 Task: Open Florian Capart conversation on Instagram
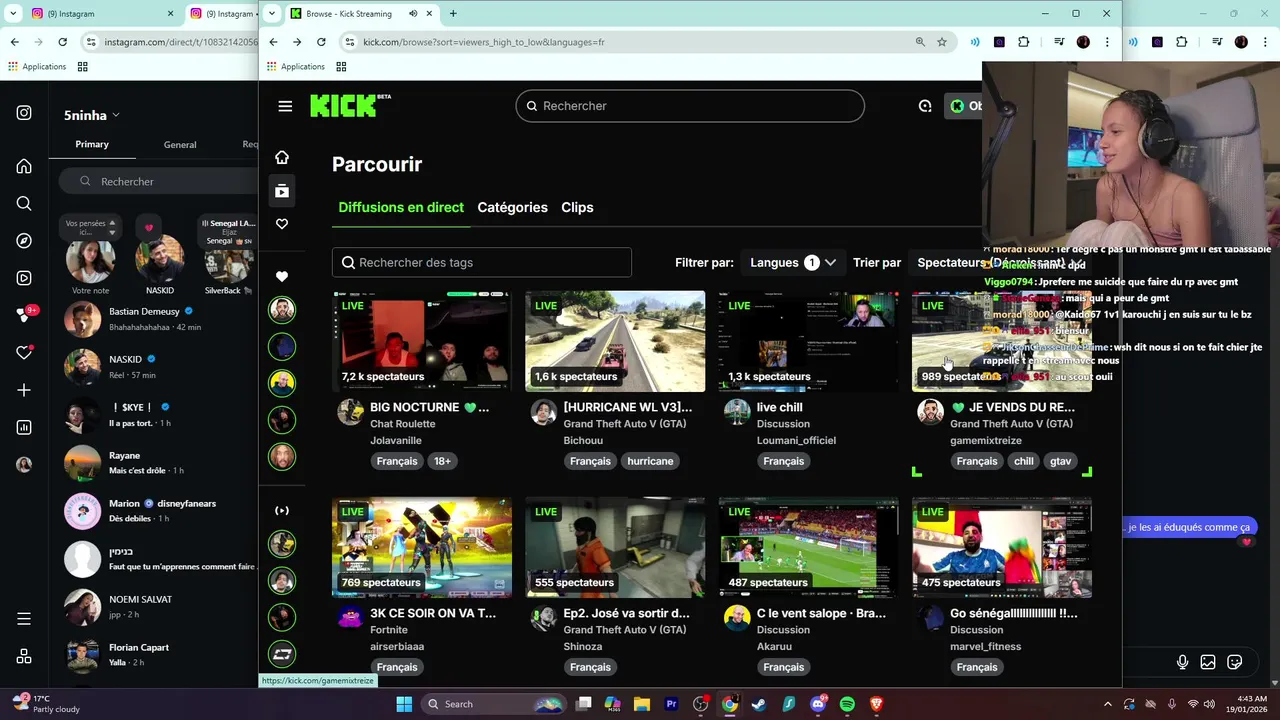pos(155,654)
